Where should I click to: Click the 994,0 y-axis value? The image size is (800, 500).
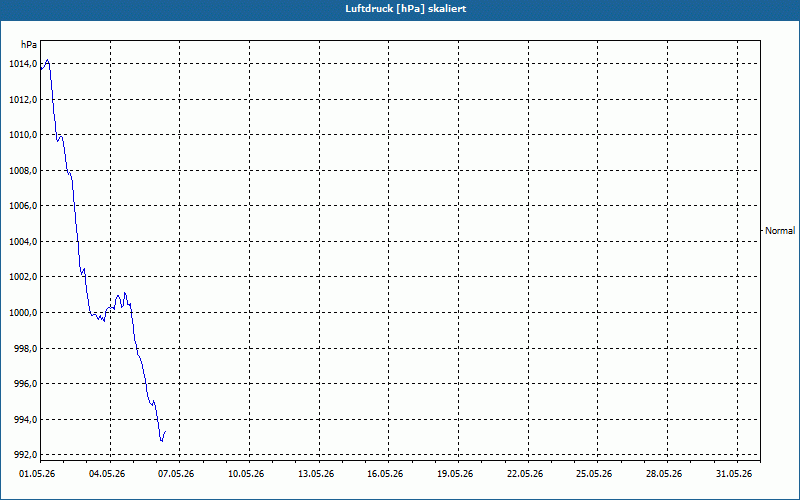tap(25, 419)
